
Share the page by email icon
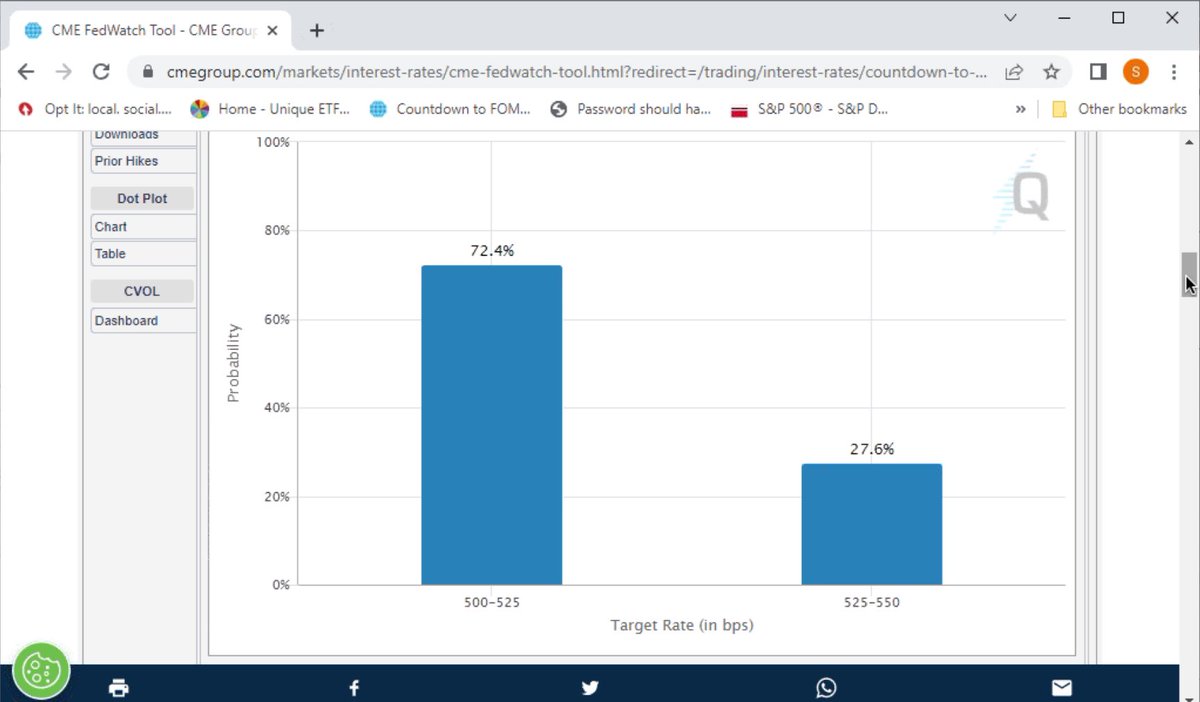tap(1062, 687)
